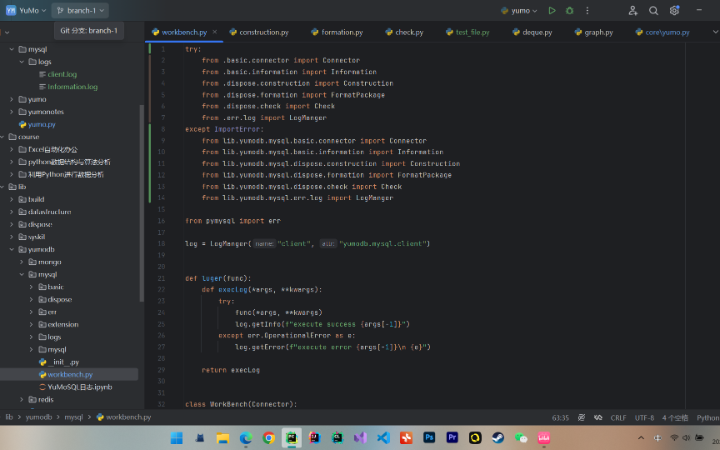Select __init__.py in the project tree

coord(65,362)
